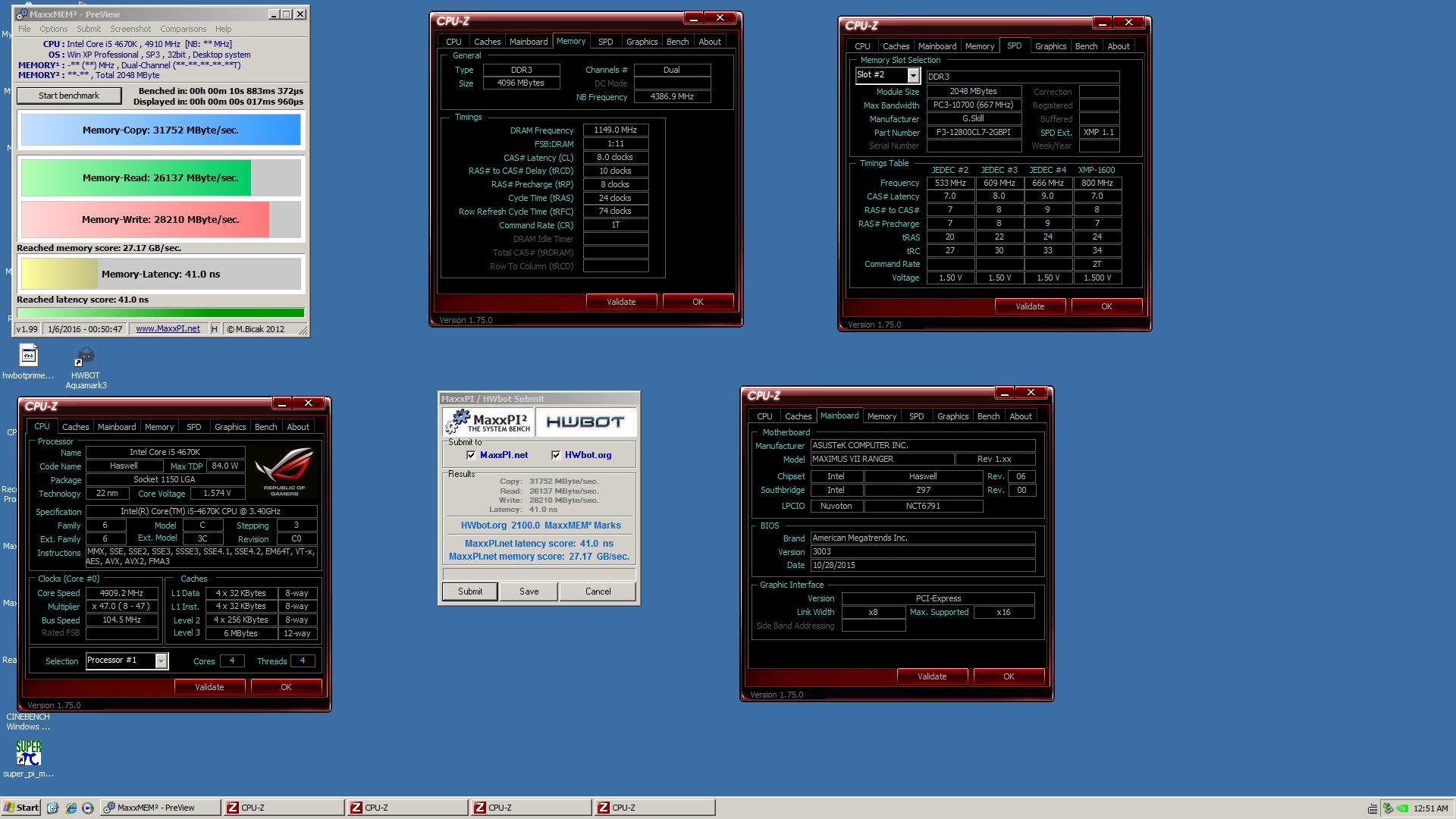
Task: Click the MaxxMEM² title bar gear icon
Action: [21, 14]
